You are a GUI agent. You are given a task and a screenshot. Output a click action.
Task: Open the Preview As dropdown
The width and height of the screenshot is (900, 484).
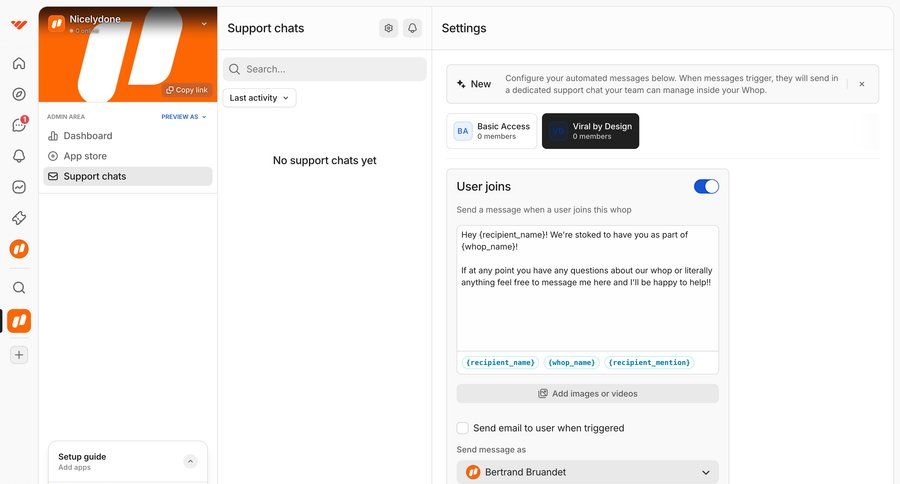(184, 117)
